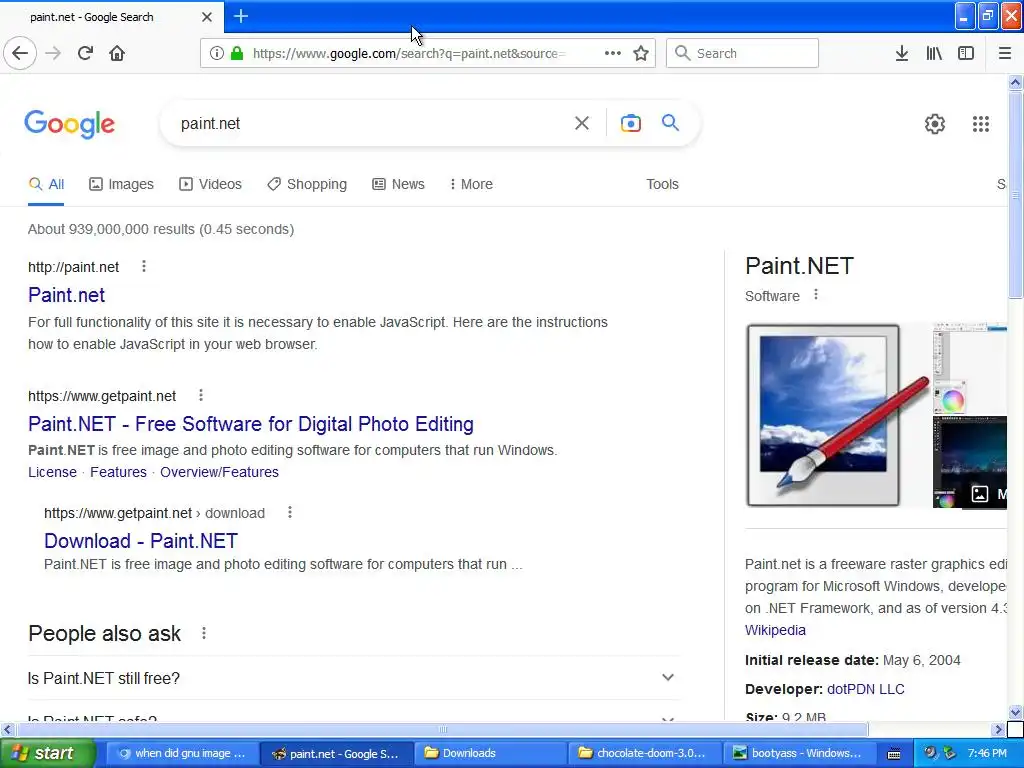Click the horizontal scrollbar right arrow
This screenshot has height=768, width=1024.
click(x=998, y=729)
